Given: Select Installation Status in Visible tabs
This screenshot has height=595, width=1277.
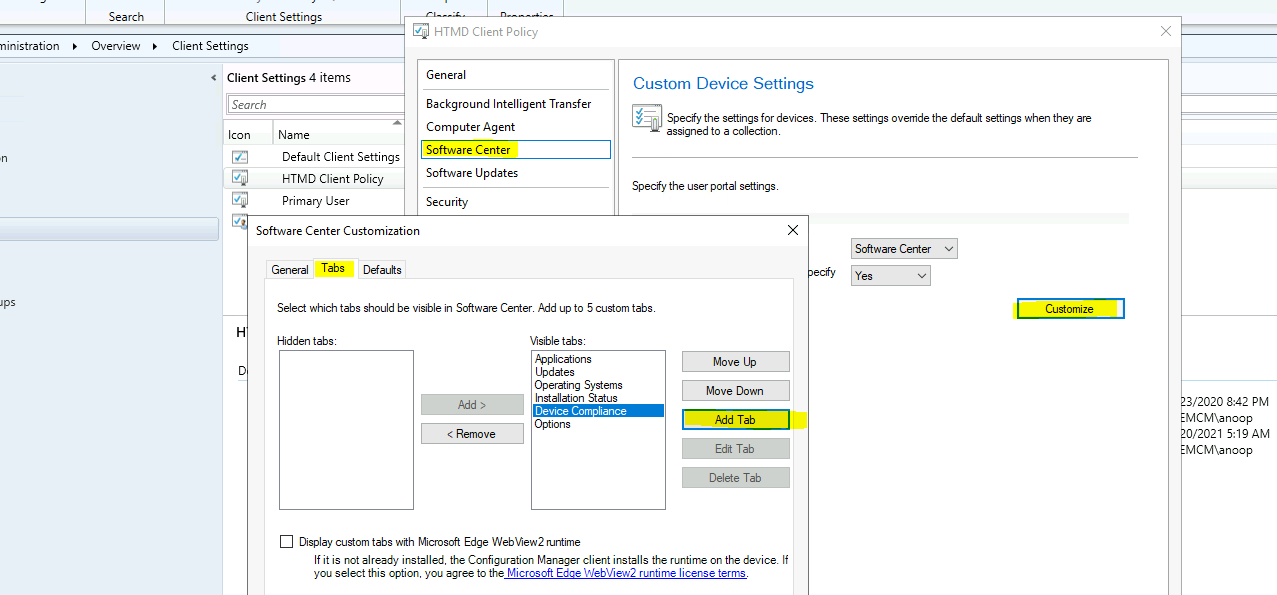Looking at the screenshot, I should pos(598,398).
